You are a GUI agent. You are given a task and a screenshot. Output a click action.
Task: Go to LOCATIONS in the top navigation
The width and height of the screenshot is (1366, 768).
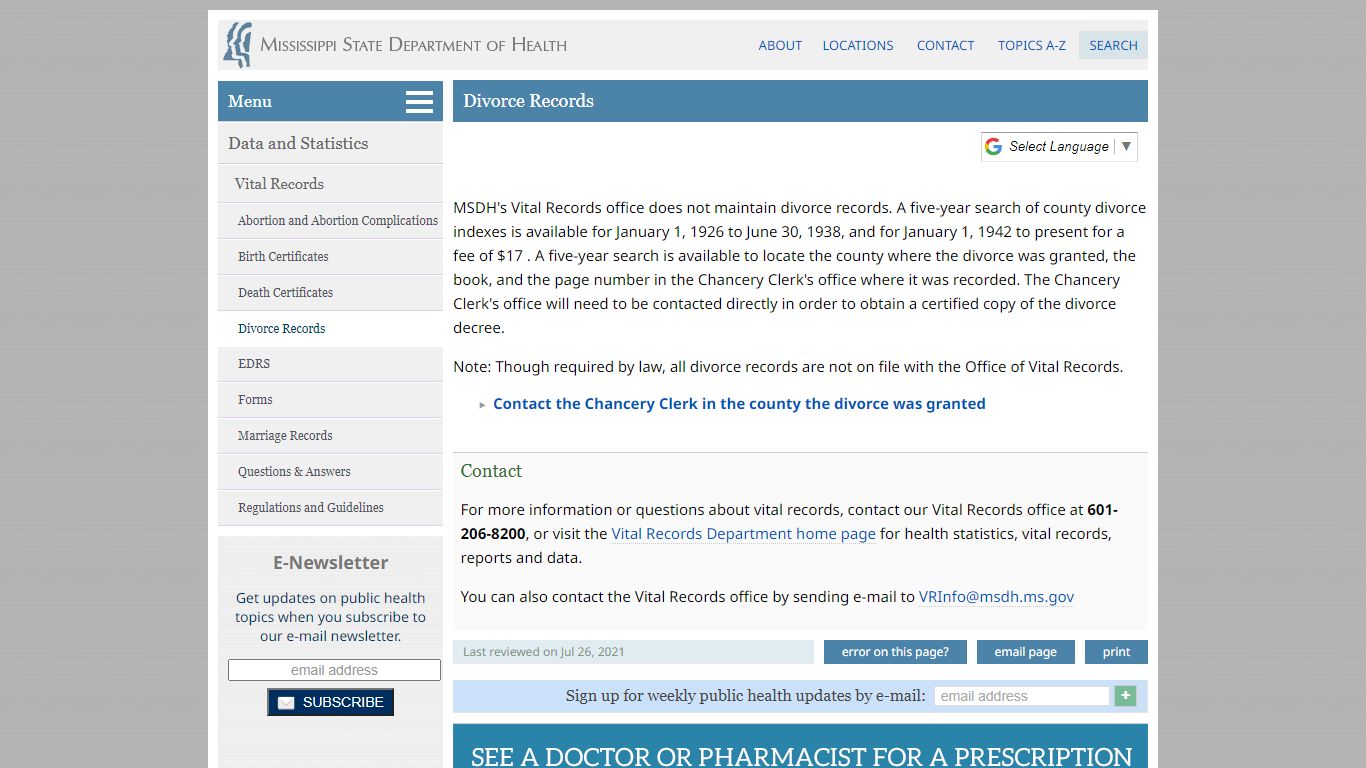pos(858,45)
